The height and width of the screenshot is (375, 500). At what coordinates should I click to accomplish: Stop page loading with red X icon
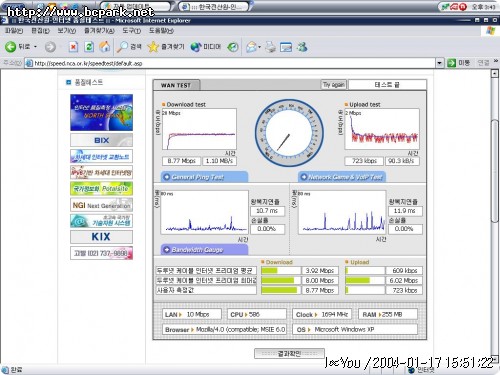click(x=73, y=47)
